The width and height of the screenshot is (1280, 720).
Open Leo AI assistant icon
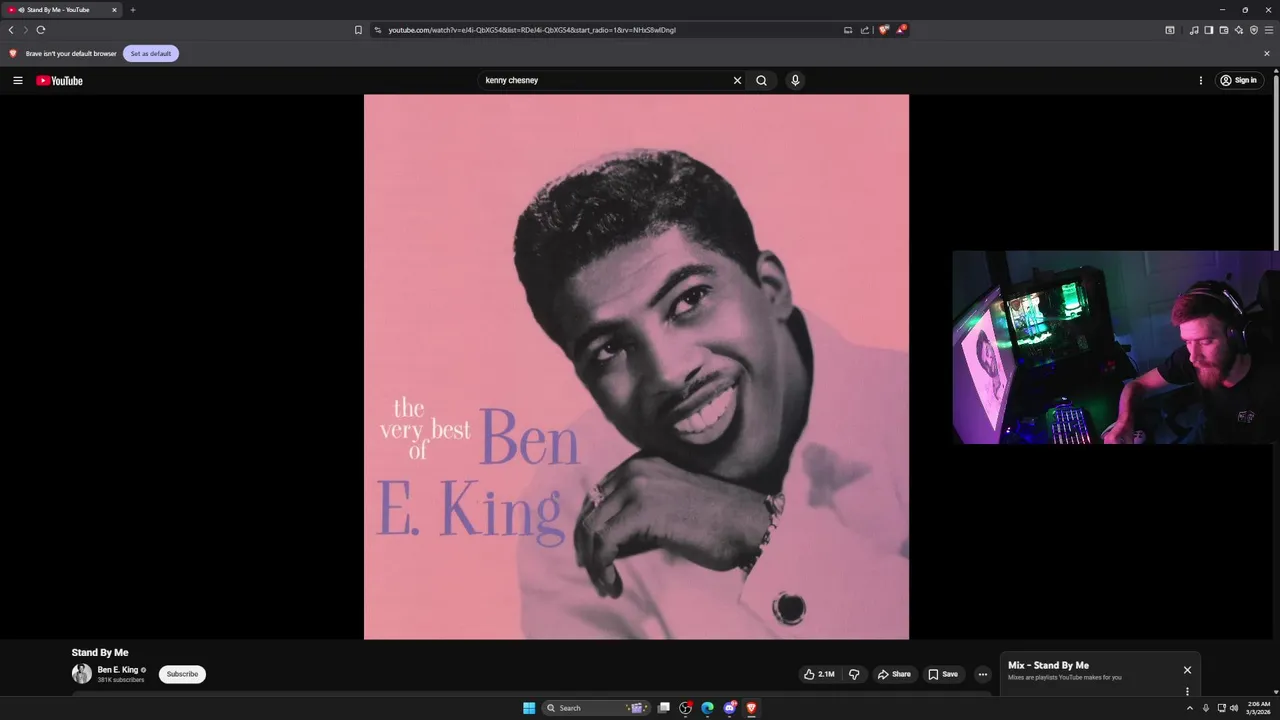(x=1239, y=30)
